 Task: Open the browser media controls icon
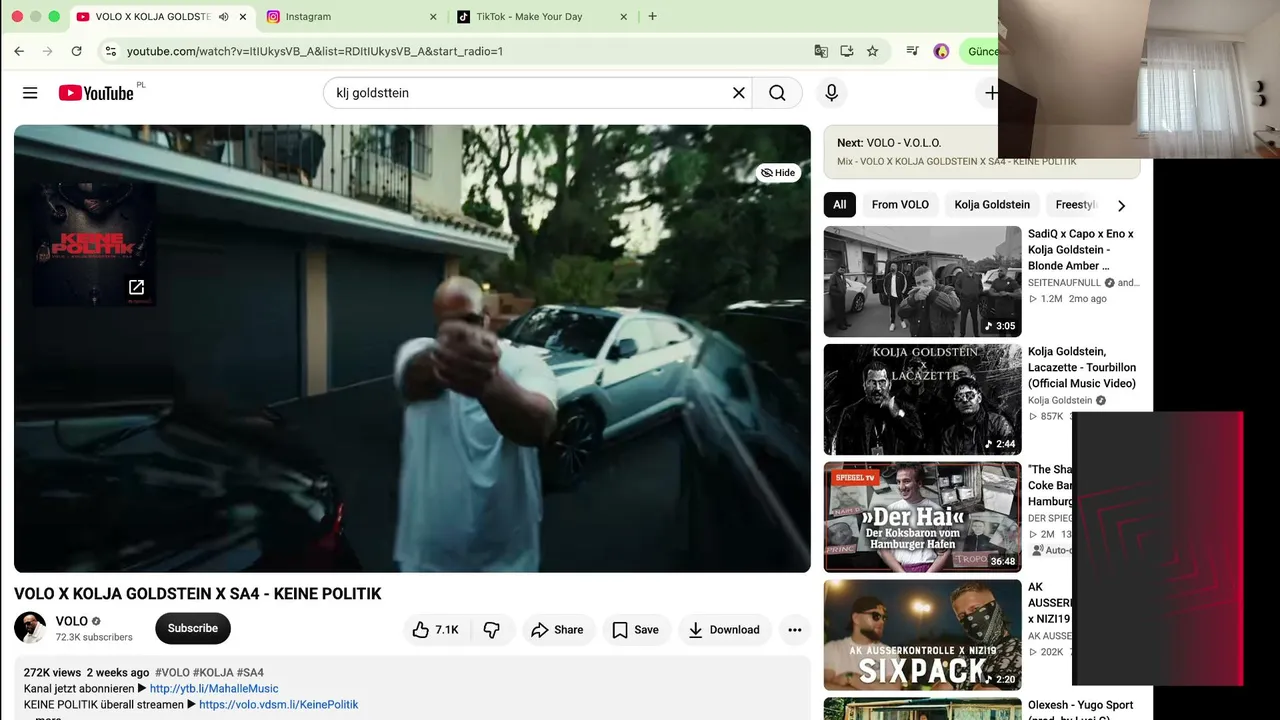point(912,51)
